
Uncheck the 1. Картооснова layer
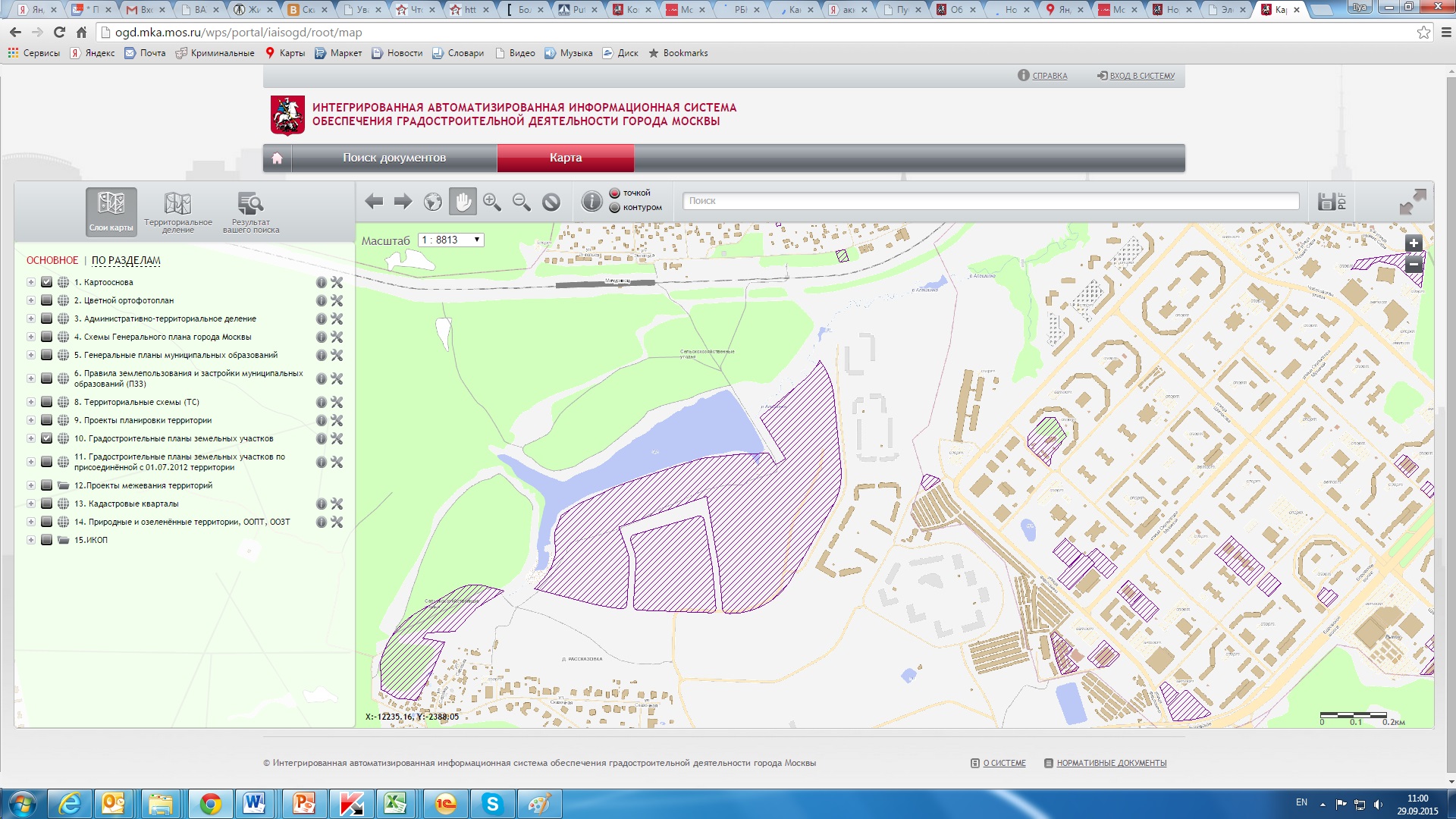47,282
